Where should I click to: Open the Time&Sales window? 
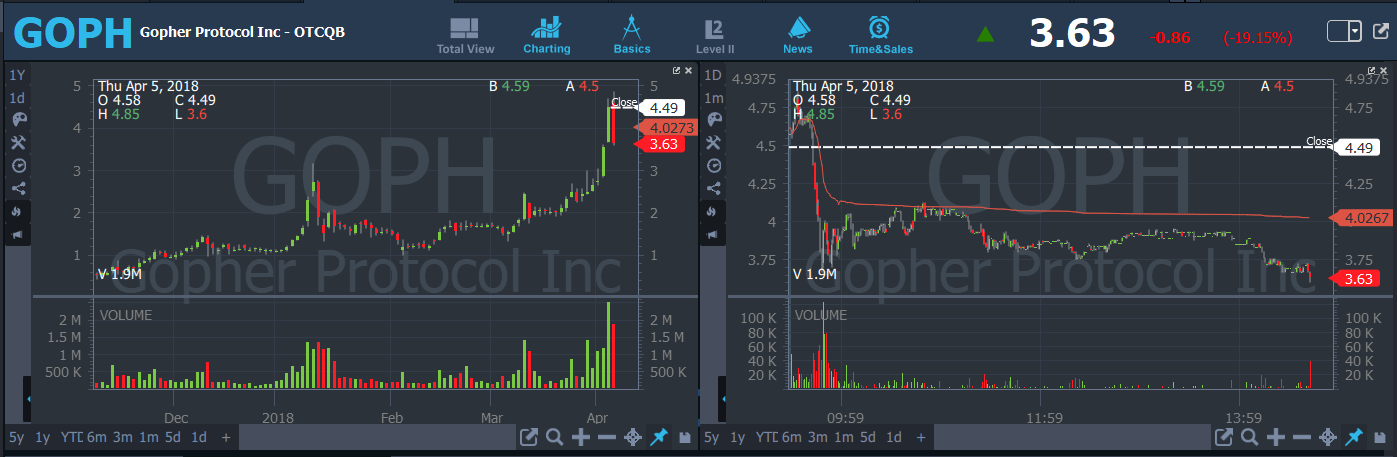[x=880, y=35]
